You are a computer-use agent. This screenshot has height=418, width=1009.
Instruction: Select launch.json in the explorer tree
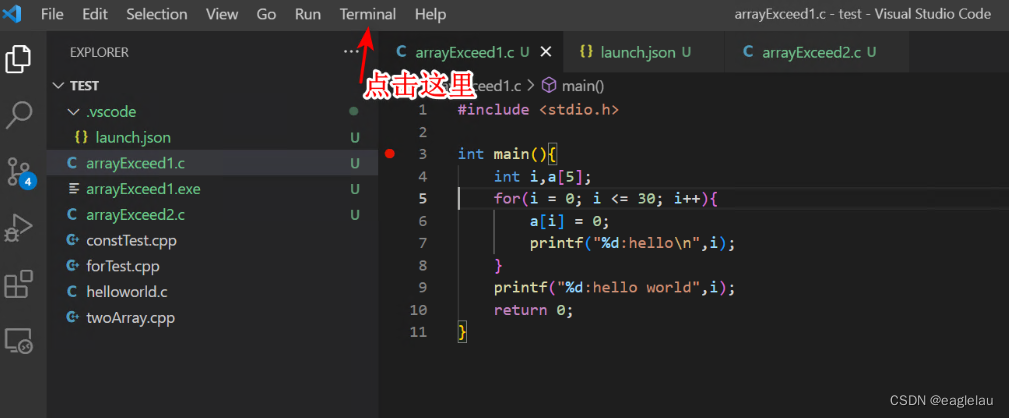[x=212, y=138]
